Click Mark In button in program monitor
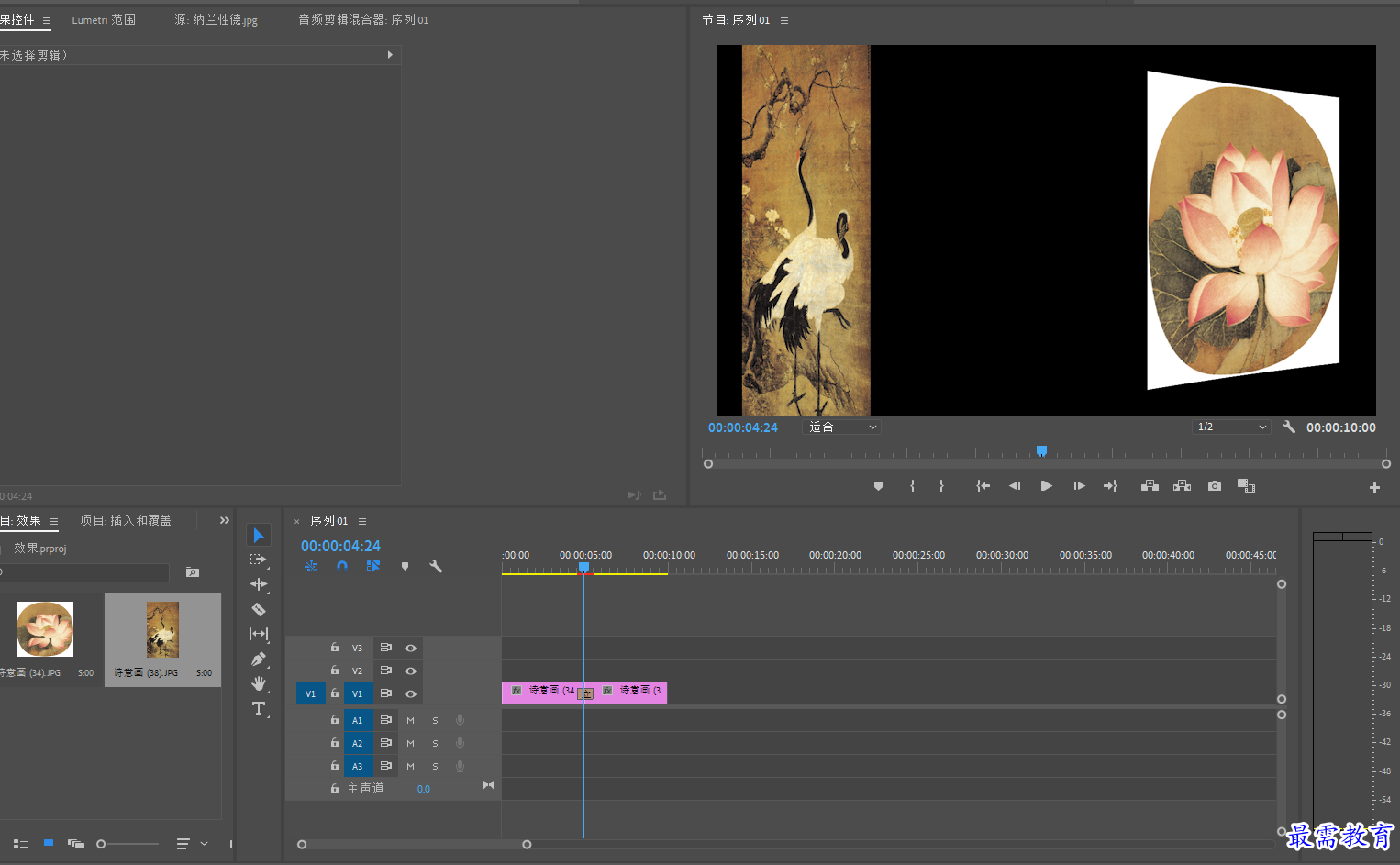Image resolution: width=1400 pixels, height=865 pixels. 912,486
